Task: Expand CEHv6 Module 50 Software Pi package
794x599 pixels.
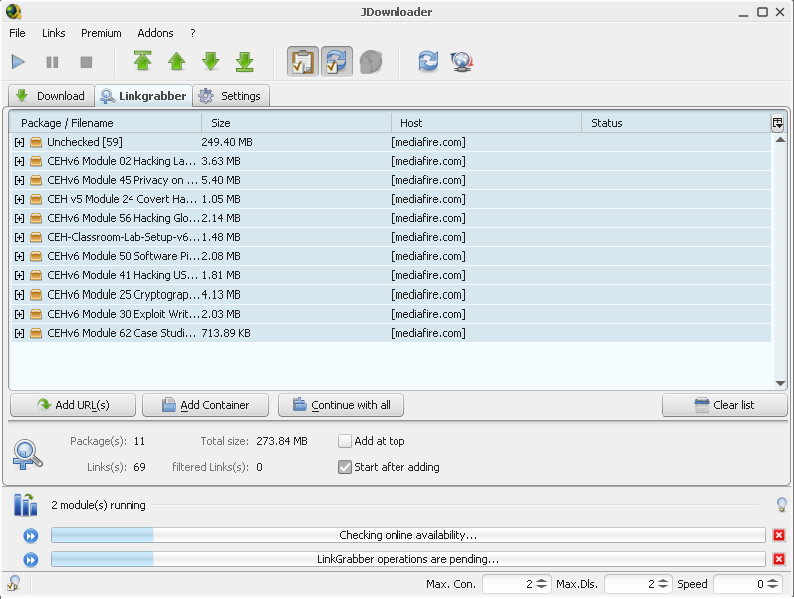Action: [19, 256]
